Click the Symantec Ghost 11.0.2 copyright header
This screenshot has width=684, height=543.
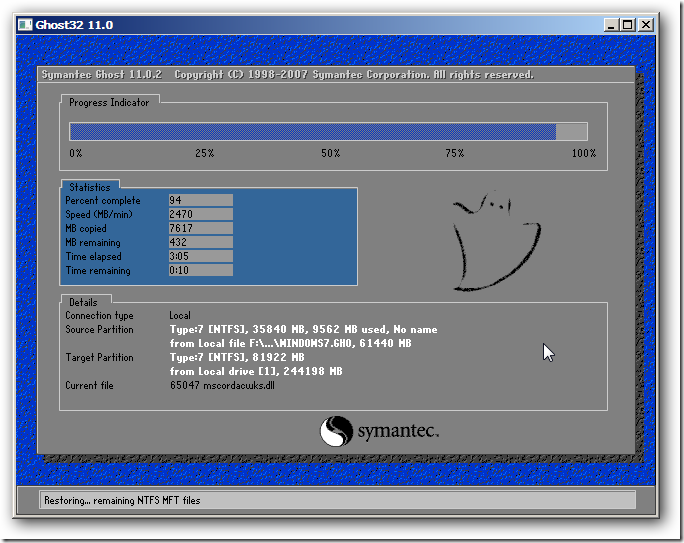tap(287, 75)
